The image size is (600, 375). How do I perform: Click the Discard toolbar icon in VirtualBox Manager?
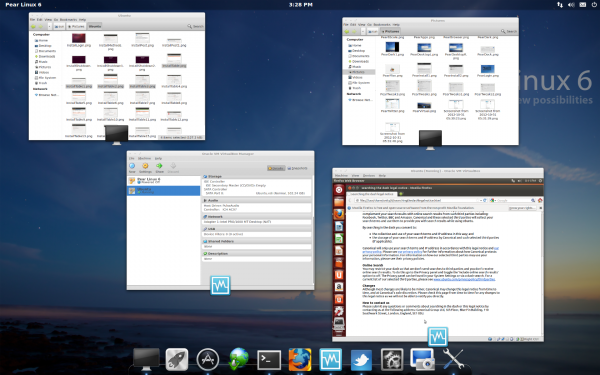point(173,168)
